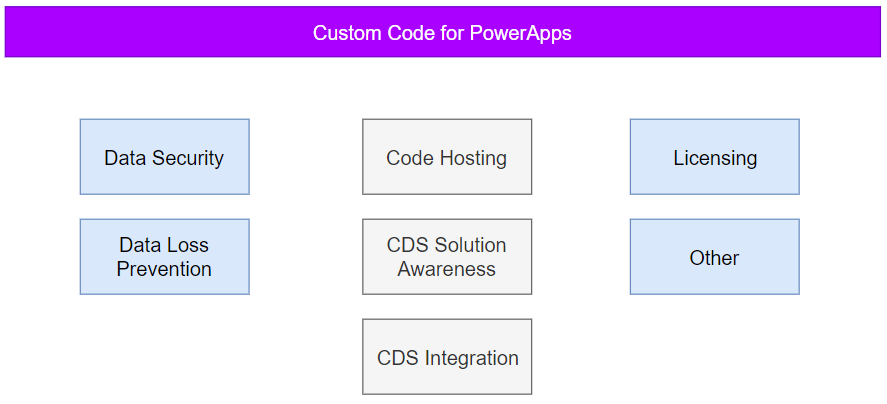Viewport: 887px width, 404px height.
Task: Click the word PowerApps in the banner title
Action: pyautogui.click(x=520, y=33)
